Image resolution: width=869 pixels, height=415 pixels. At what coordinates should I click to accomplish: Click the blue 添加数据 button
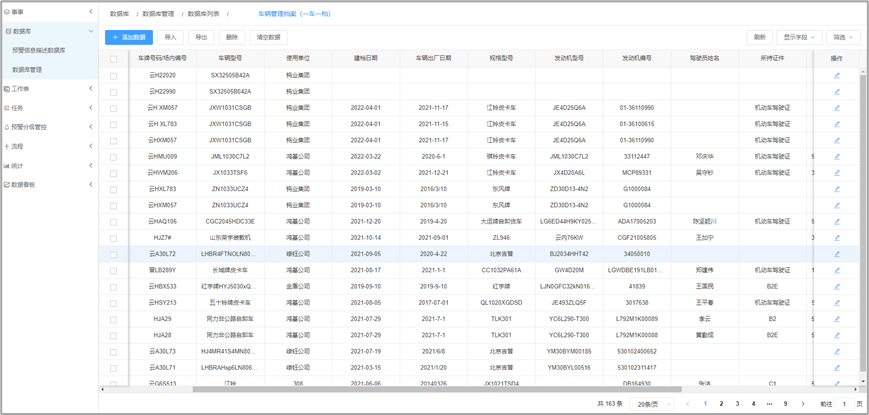(x=129, y=37)
